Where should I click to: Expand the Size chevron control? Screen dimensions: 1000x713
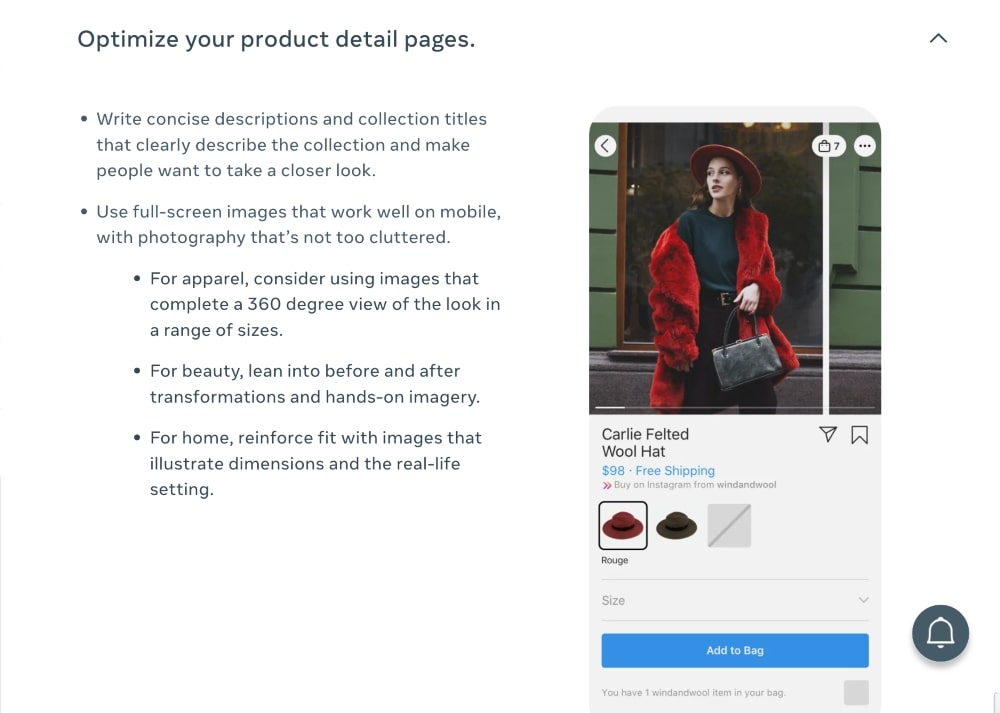[862, 600]
